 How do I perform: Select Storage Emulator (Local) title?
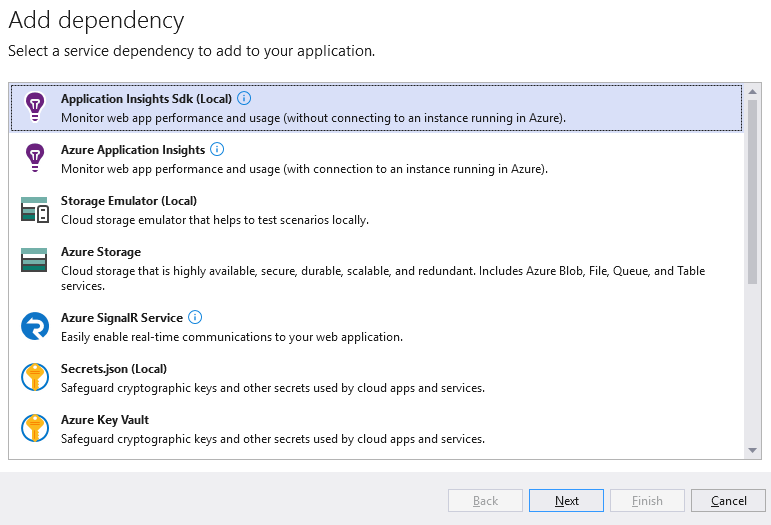coord(129,201)
